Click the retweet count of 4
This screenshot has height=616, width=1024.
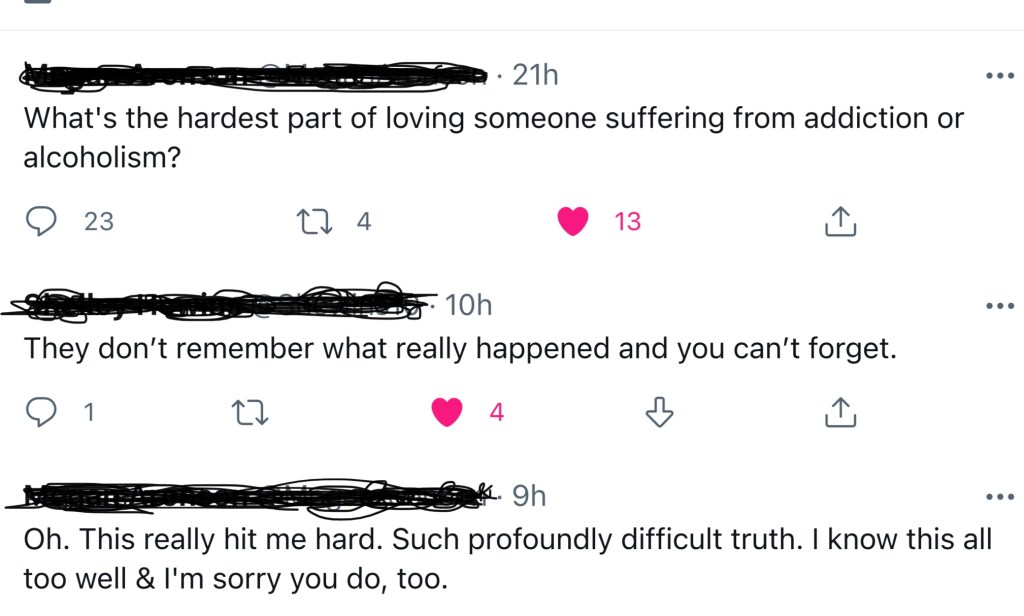(x=364, y=221)
